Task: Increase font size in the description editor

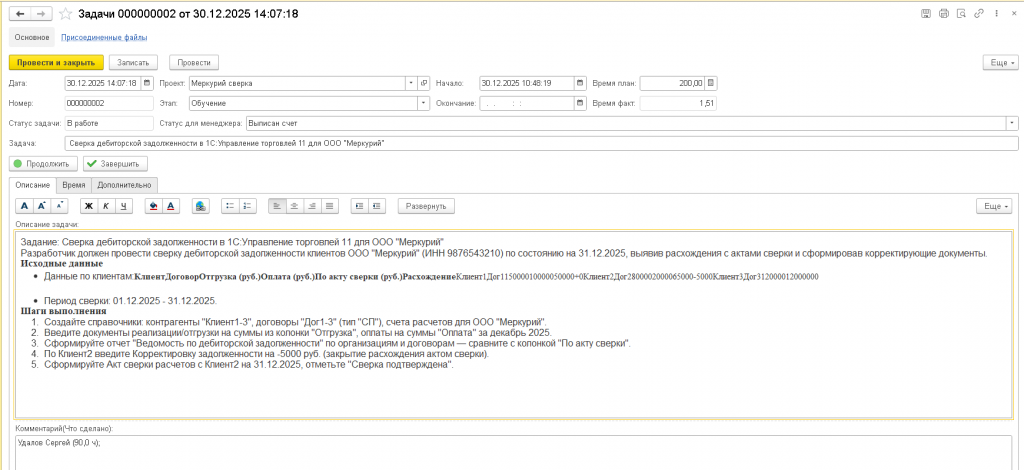Action: pos(41,206)
